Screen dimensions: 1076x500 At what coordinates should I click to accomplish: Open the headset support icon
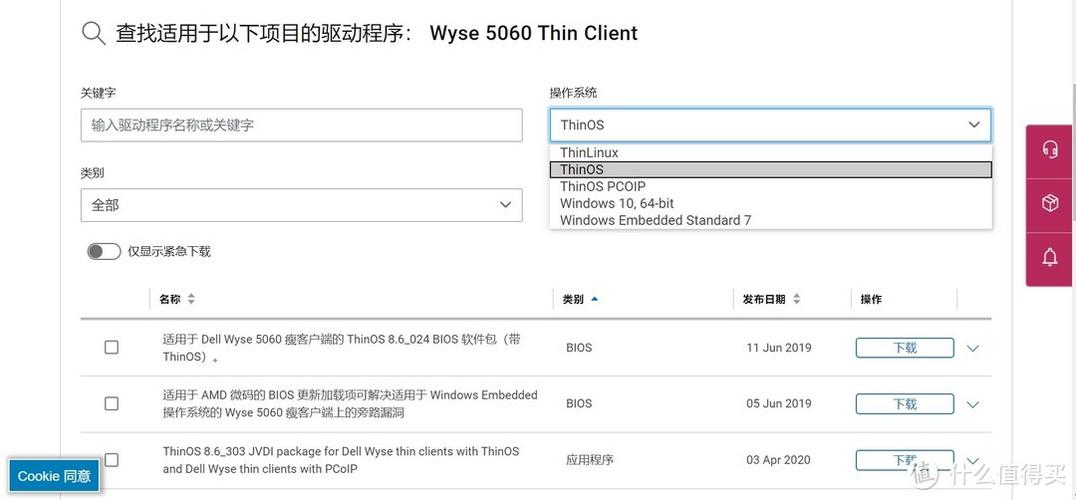[1049, 149]
